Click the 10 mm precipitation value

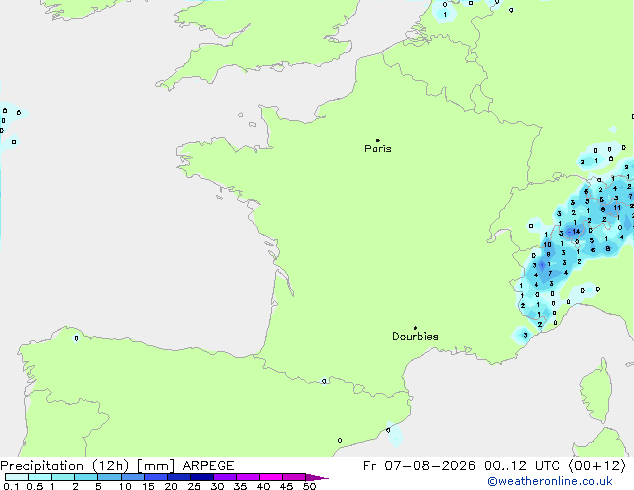point(547,245)
